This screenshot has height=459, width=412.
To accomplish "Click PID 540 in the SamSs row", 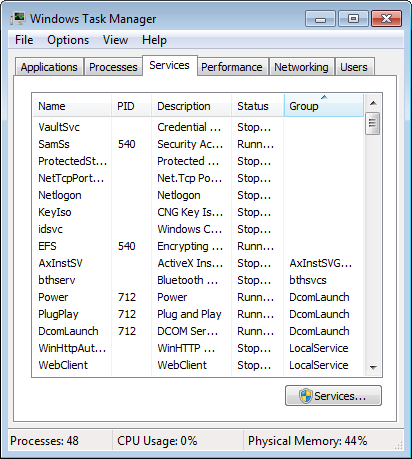I will coord(127,144).
